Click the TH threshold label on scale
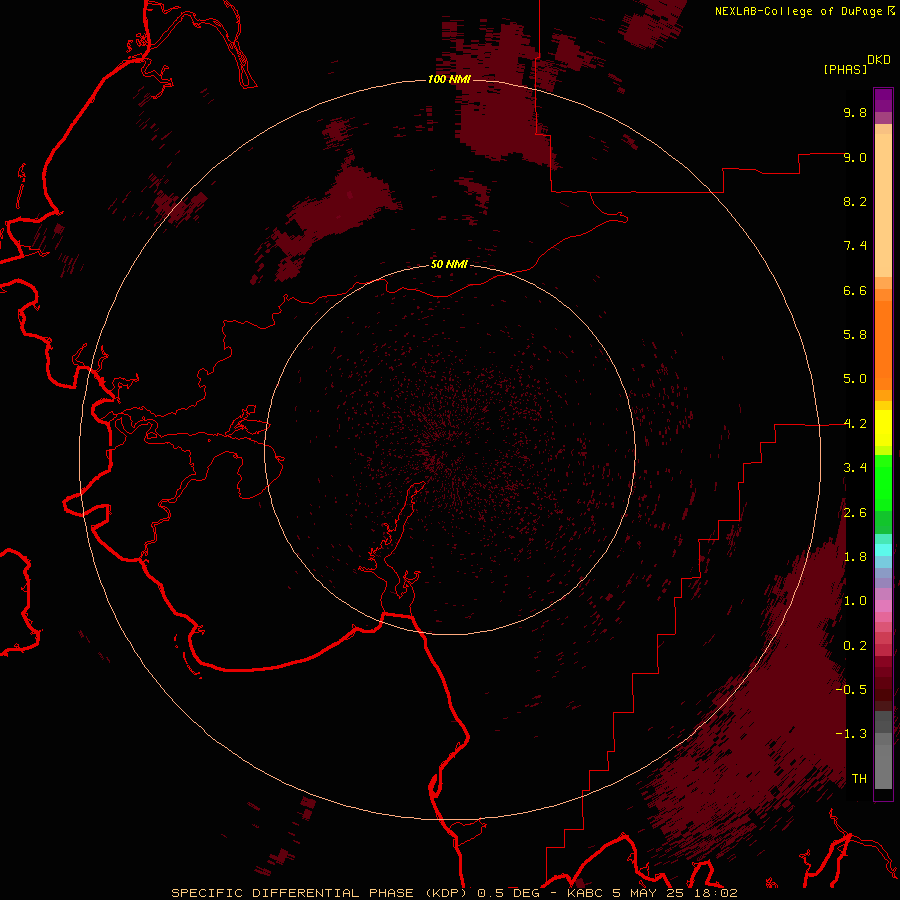 859,779
